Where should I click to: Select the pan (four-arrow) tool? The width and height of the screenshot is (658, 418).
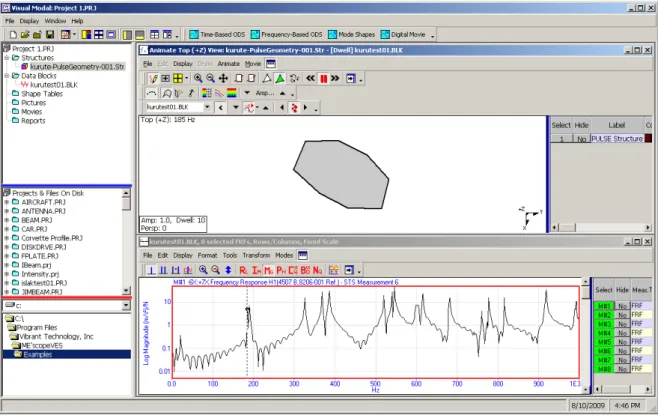(x=223, y=78)
